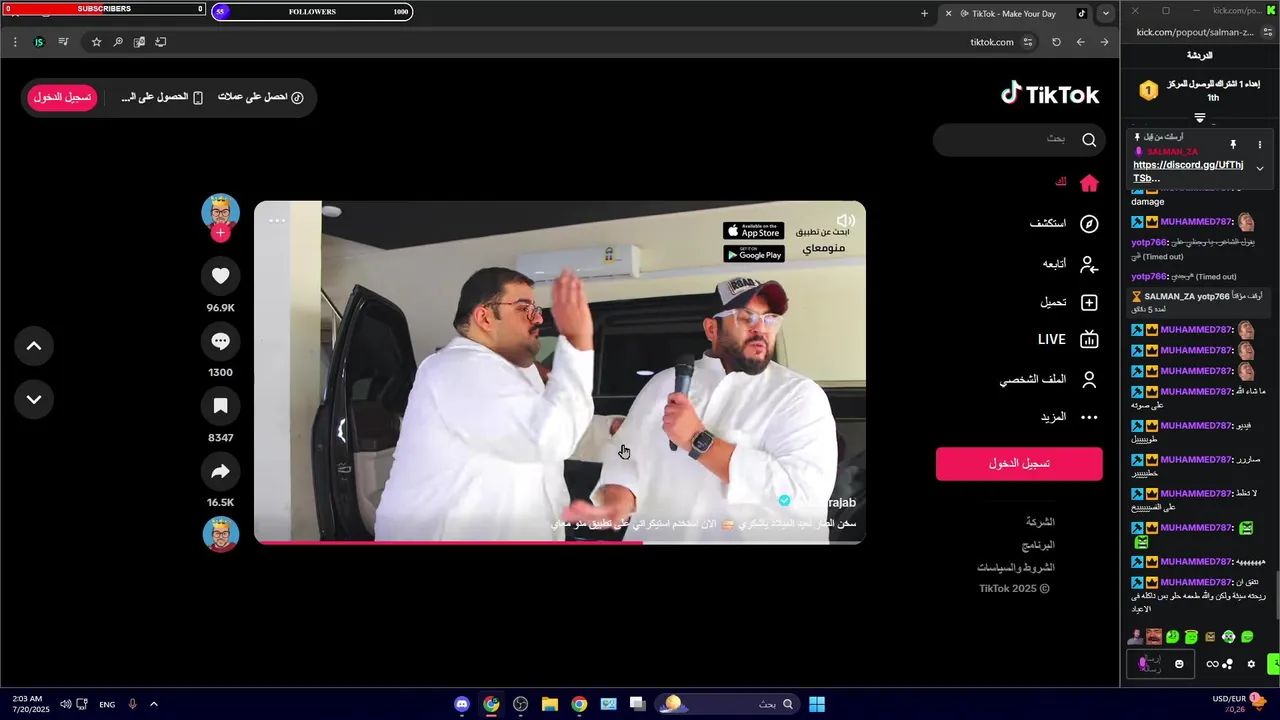Follow creator using red plus badge

coord(220,233)
